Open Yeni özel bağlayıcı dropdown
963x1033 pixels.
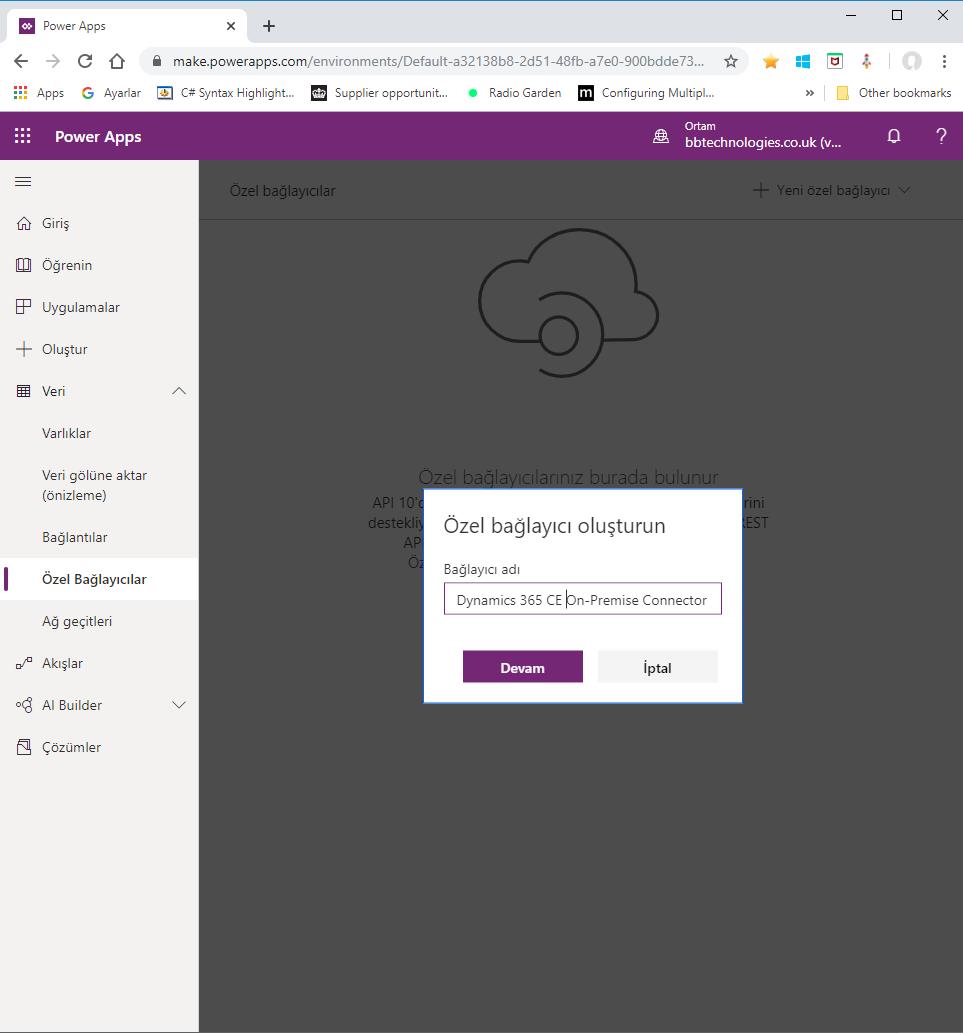point(831,190)
